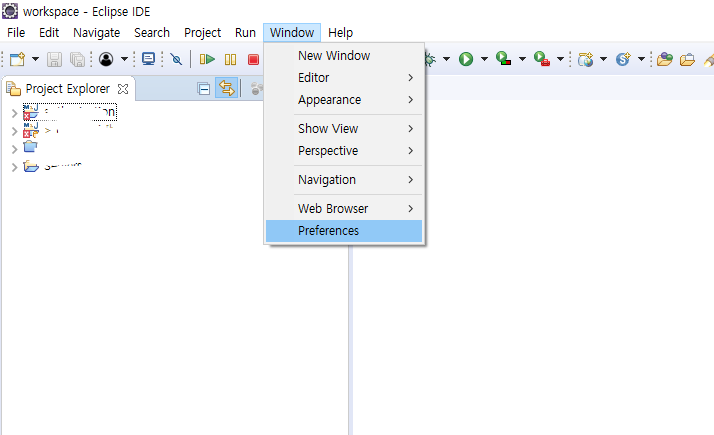Open the Help menu

click(x=340, y=33)
